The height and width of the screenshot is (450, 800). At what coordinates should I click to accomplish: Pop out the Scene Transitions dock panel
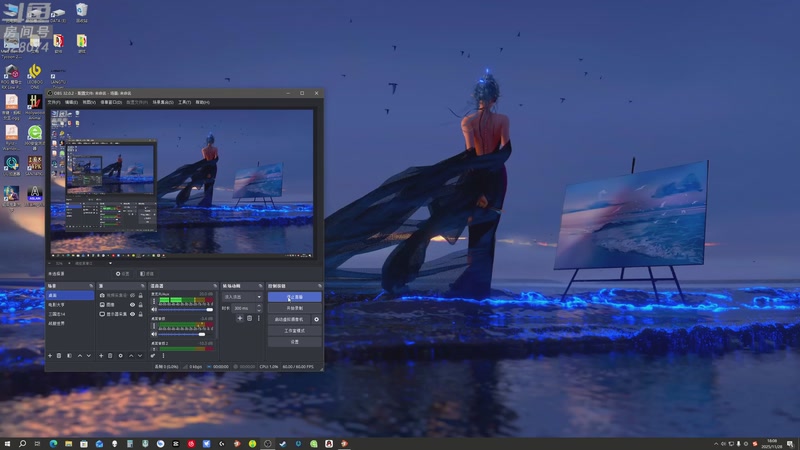[261, 286]
